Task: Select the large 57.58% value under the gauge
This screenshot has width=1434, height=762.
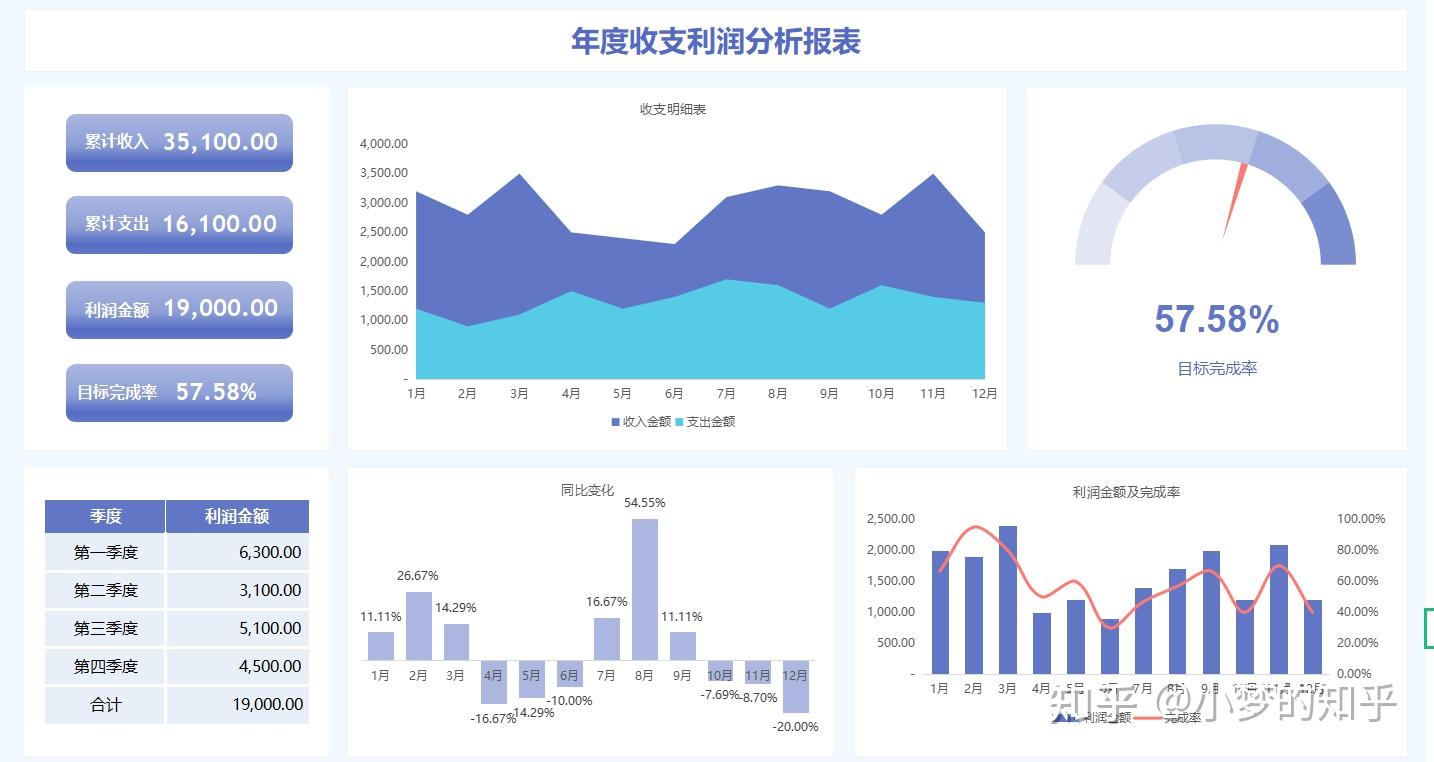Action: click(1217, 319)
